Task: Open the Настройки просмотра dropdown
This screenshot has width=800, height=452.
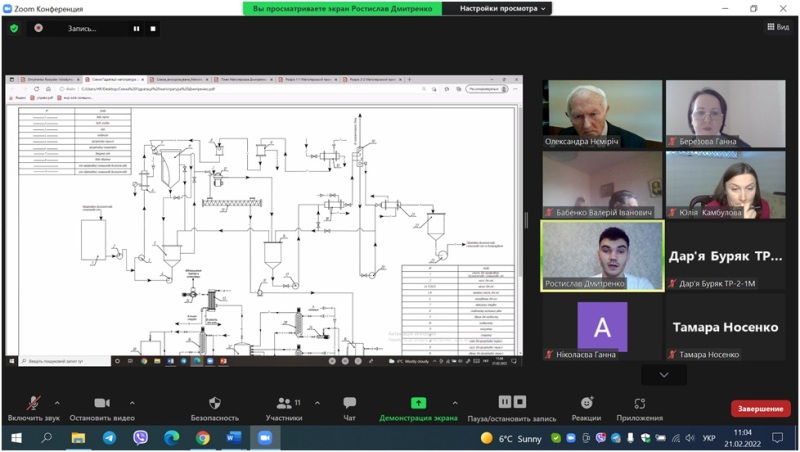Action: pos(502,9)
